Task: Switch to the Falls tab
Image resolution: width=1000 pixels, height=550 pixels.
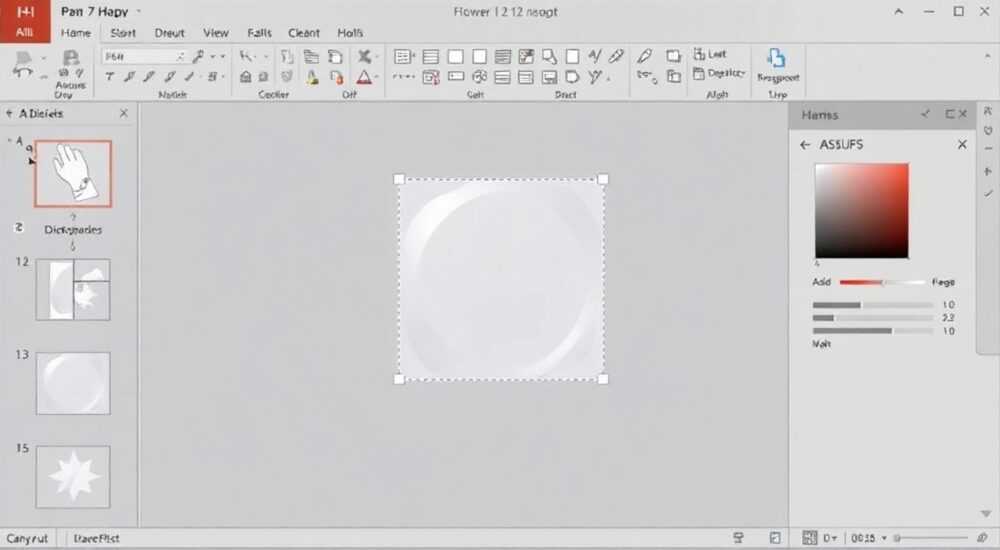Action: (x=259, y=33)
